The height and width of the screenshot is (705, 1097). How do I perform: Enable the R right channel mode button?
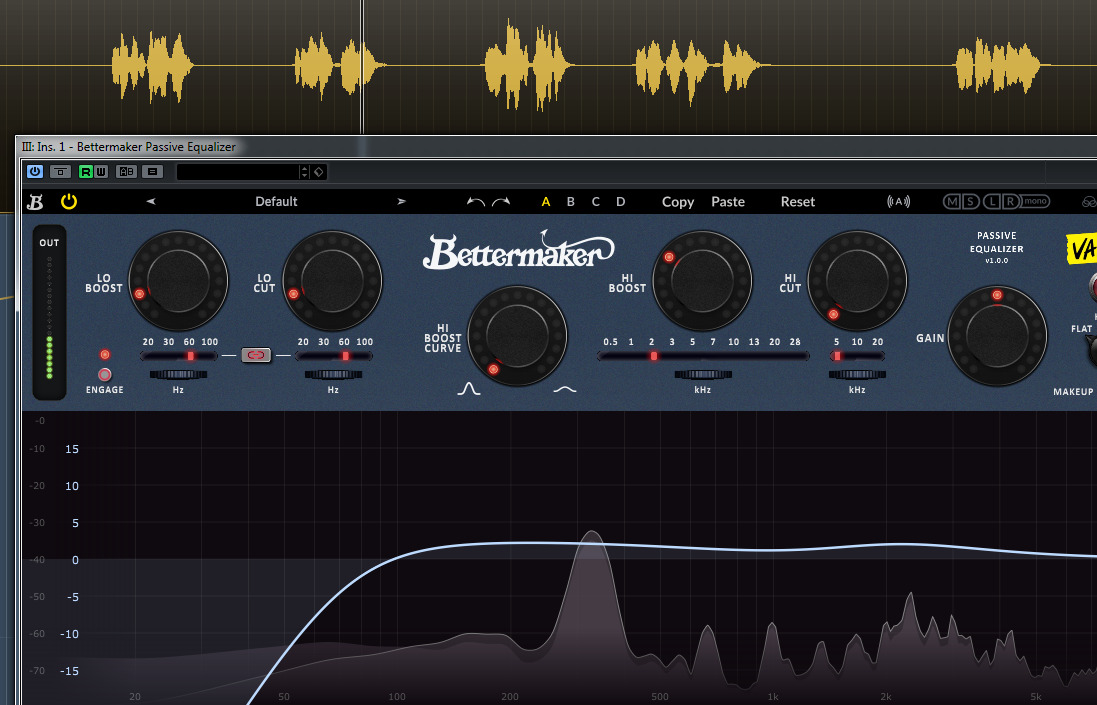(x=1010, y=201)
